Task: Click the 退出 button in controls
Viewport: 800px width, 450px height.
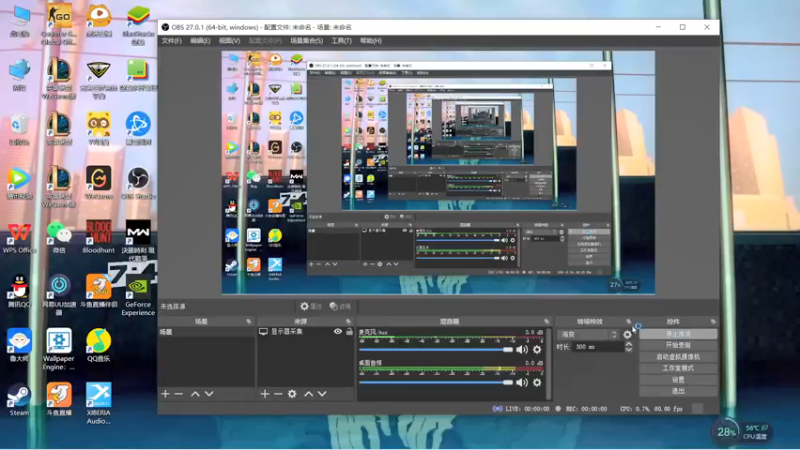Action: point(678,391)
